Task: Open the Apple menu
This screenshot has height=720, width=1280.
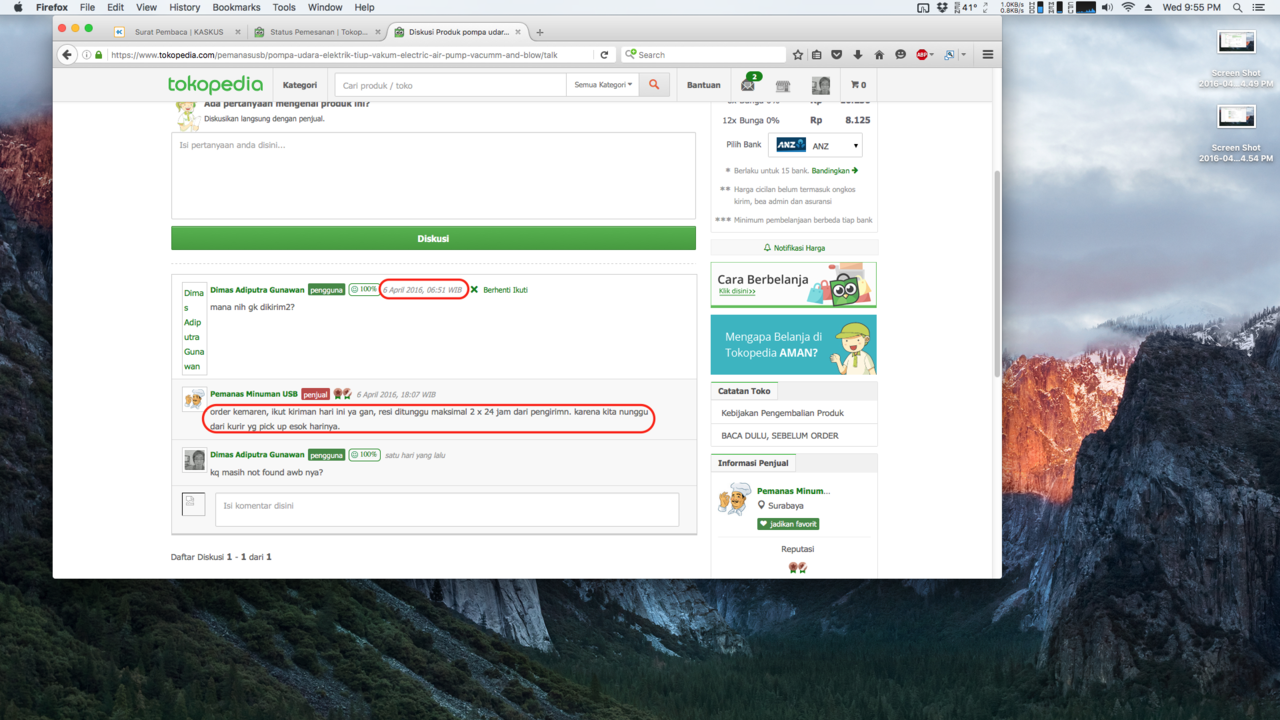Action: (x=18, y=7)
